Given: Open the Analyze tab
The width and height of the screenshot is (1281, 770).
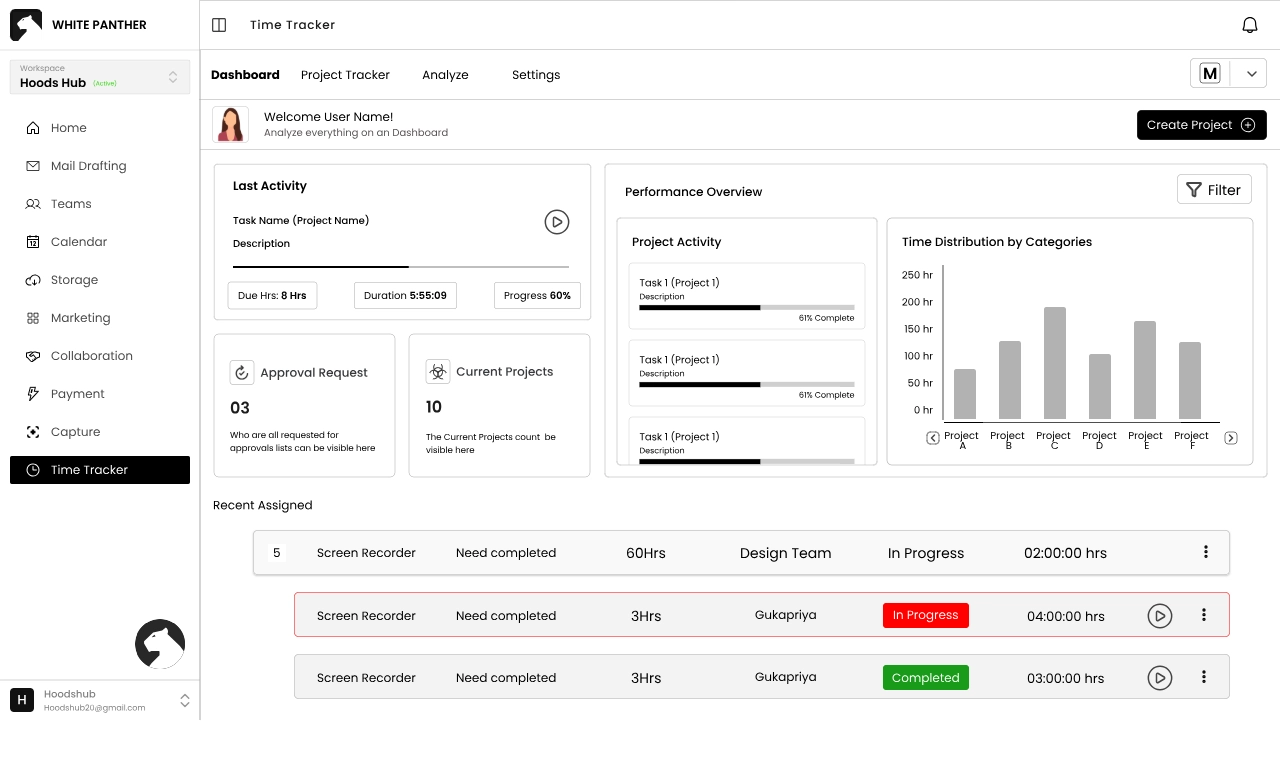Looking at the screenshot, I should point(445,75).
